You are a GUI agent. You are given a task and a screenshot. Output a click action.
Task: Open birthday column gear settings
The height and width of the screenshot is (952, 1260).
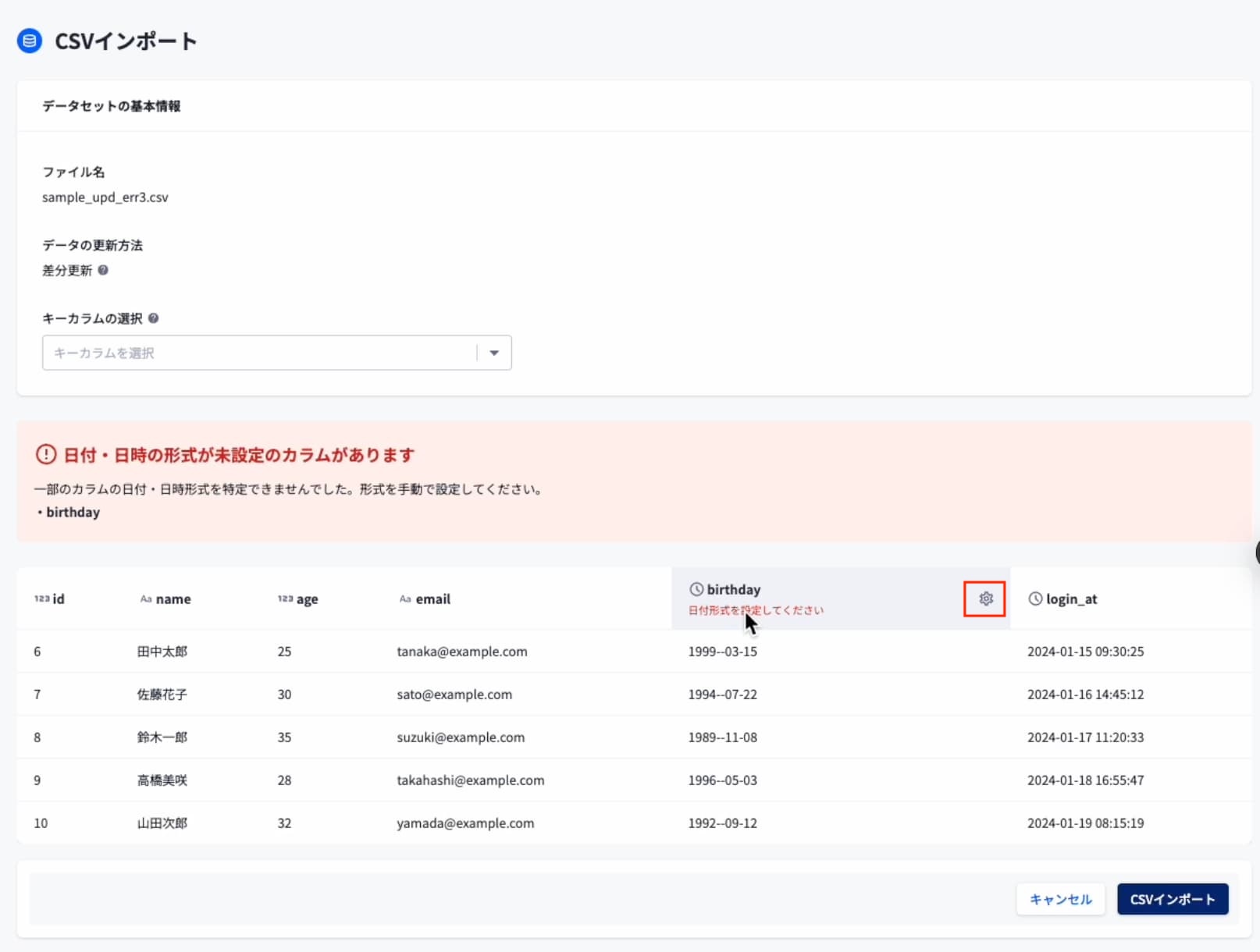point(985,599)
